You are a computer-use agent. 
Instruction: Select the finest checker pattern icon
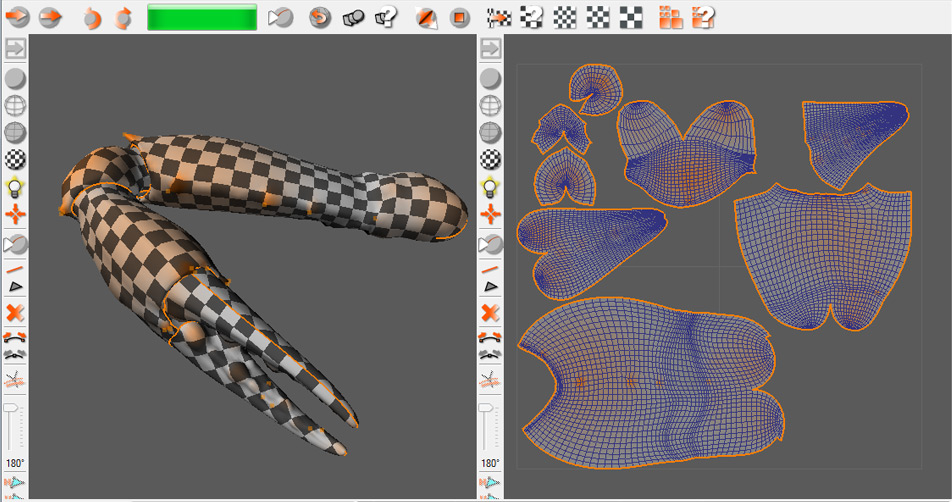click(565, 17)
